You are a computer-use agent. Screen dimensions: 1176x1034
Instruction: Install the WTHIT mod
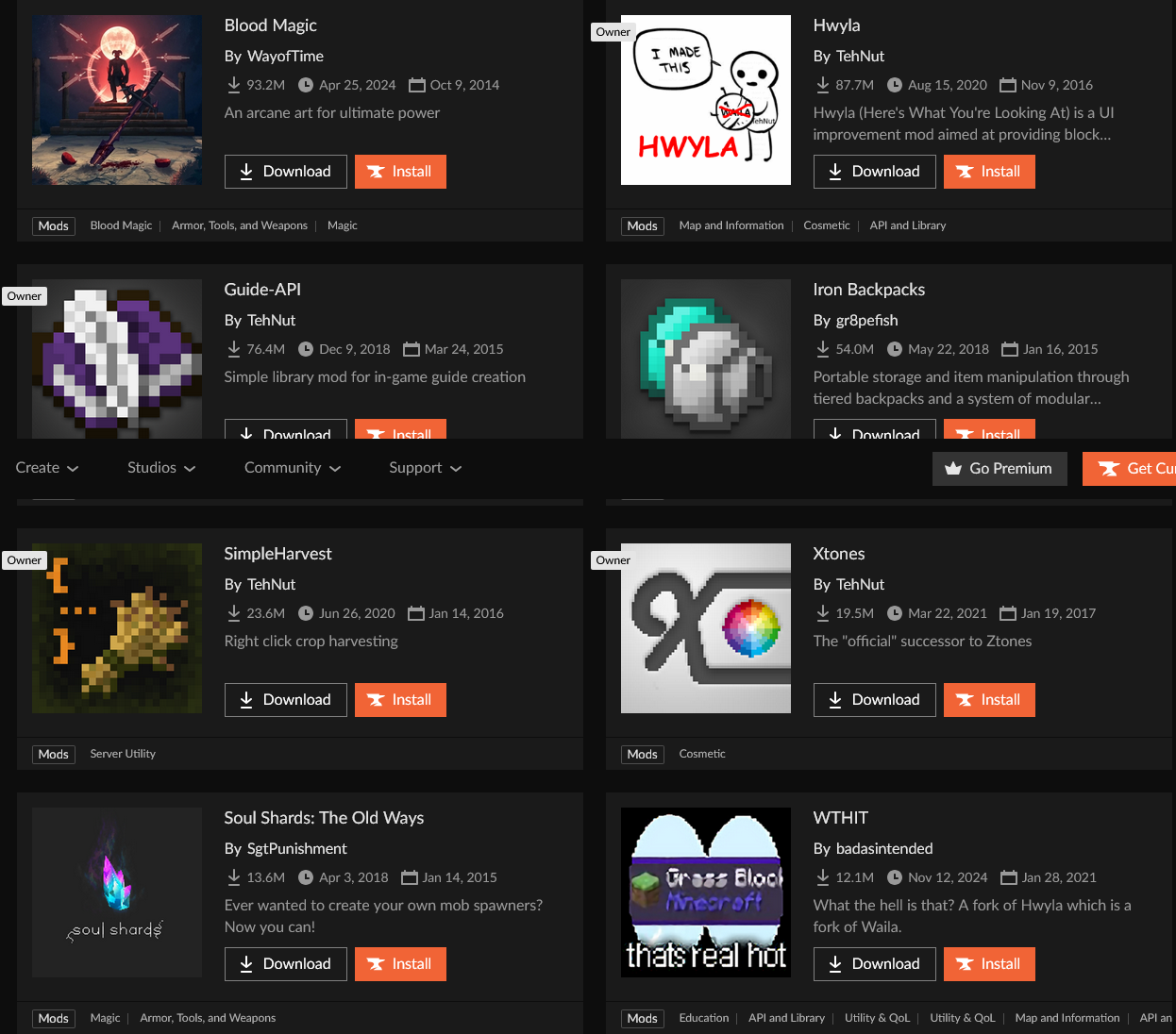coord(989,964)
